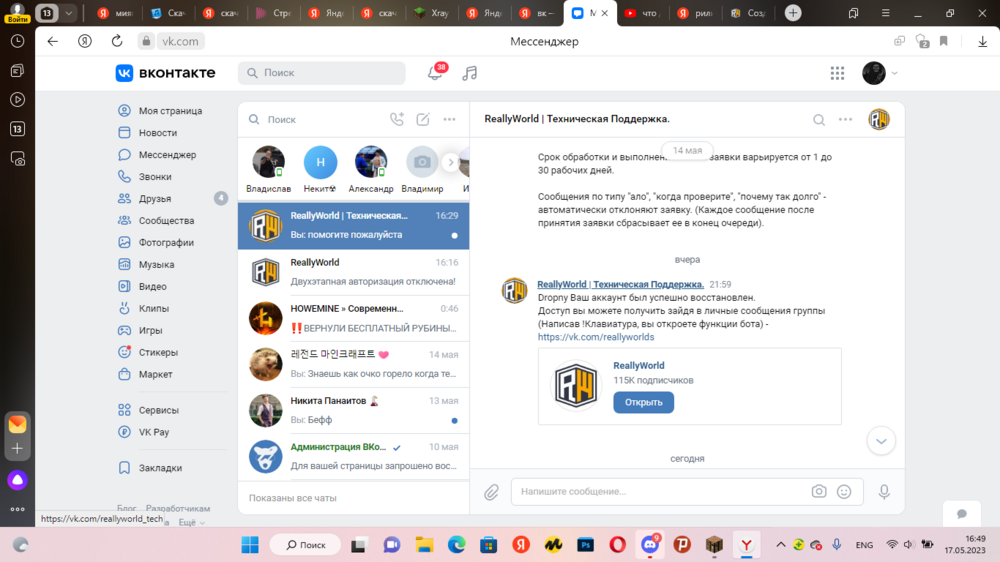Open Windows taskbar Поиск search box
This screenshot has width=1000, height=562.
click(306, 545)
